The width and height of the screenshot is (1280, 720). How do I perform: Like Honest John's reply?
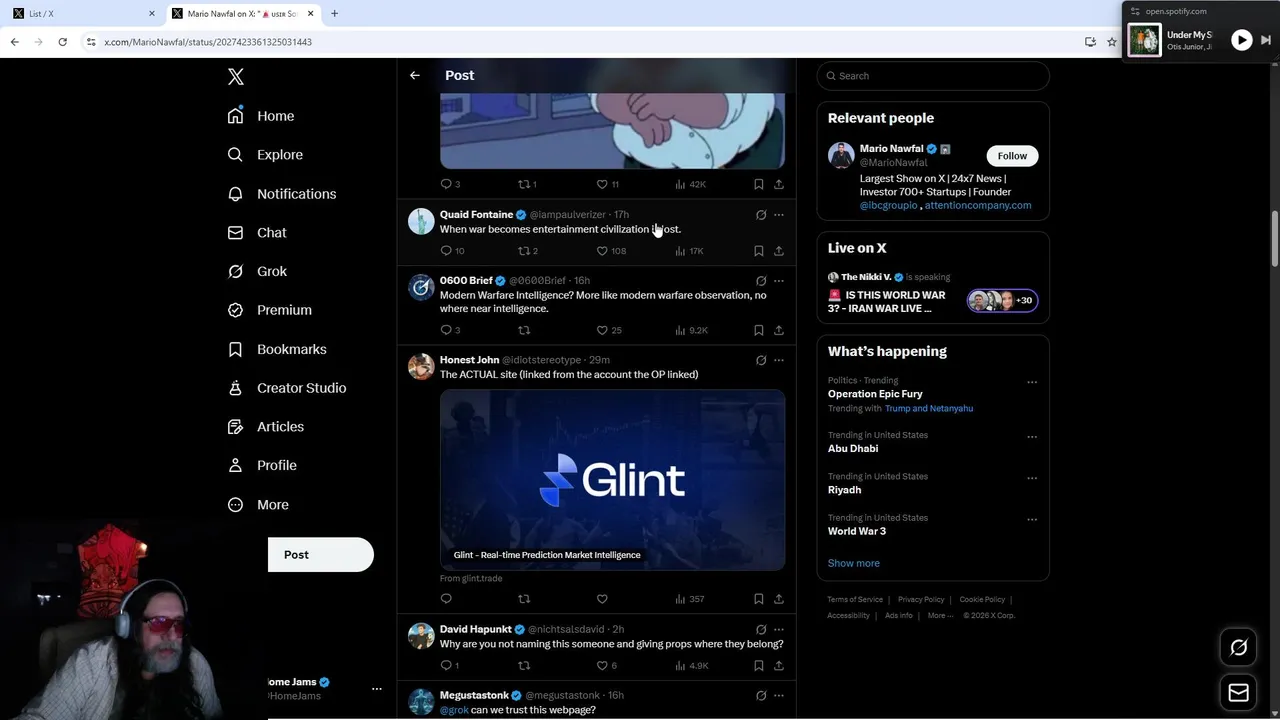pos(602,599)
